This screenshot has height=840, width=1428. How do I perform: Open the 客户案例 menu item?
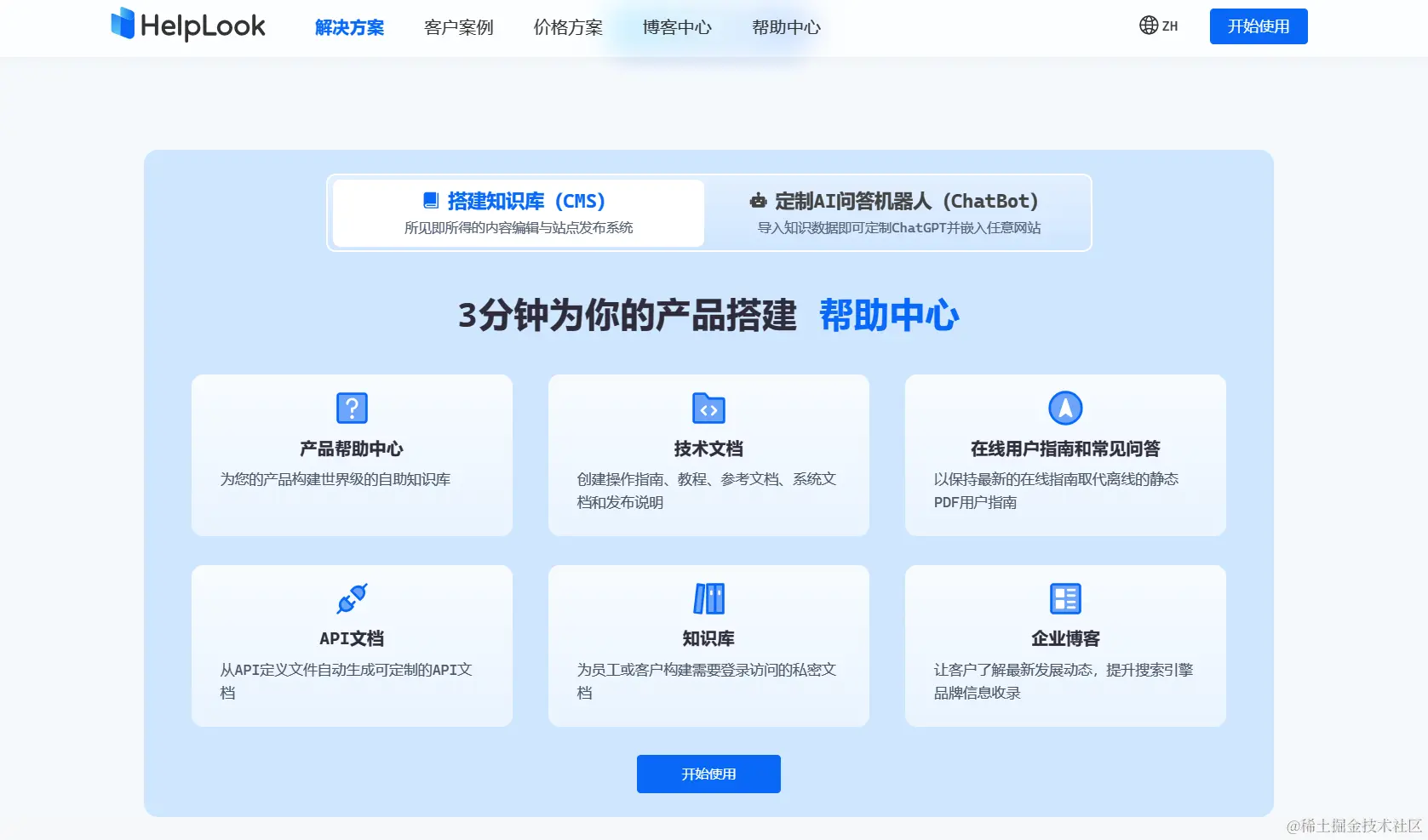pos(458,27)
